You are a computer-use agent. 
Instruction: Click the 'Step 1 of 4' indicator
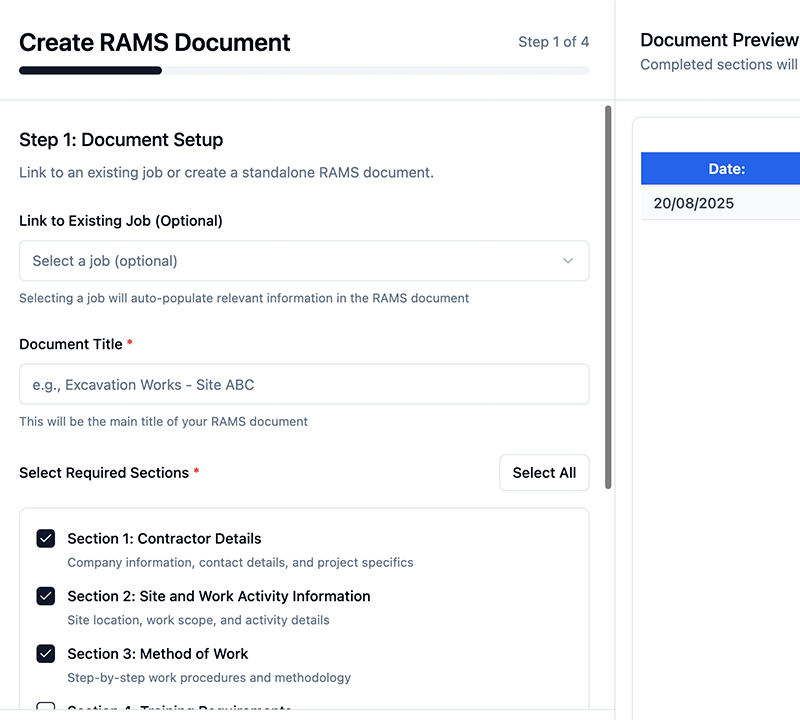pos(553,42)
